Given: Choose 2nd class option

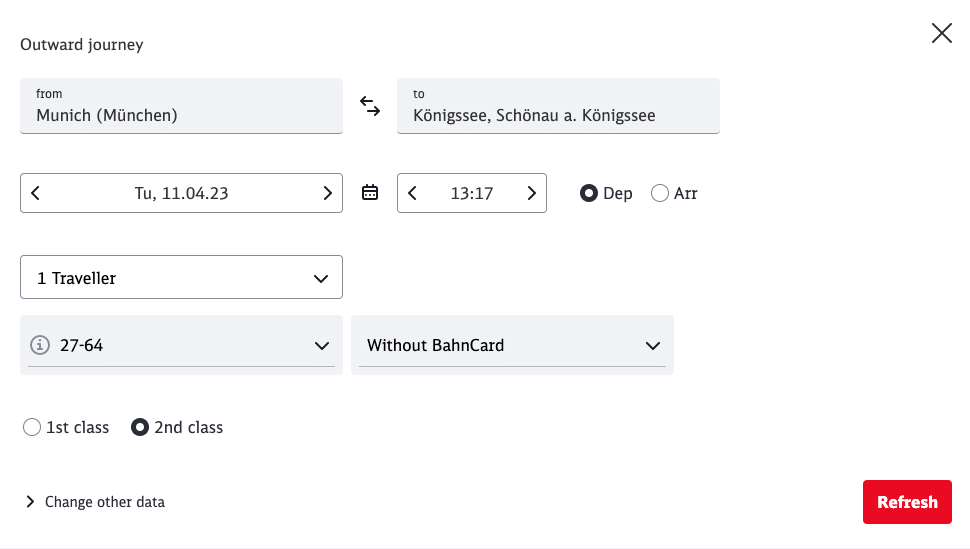Looking at the screenshot, I should point(140,427).
